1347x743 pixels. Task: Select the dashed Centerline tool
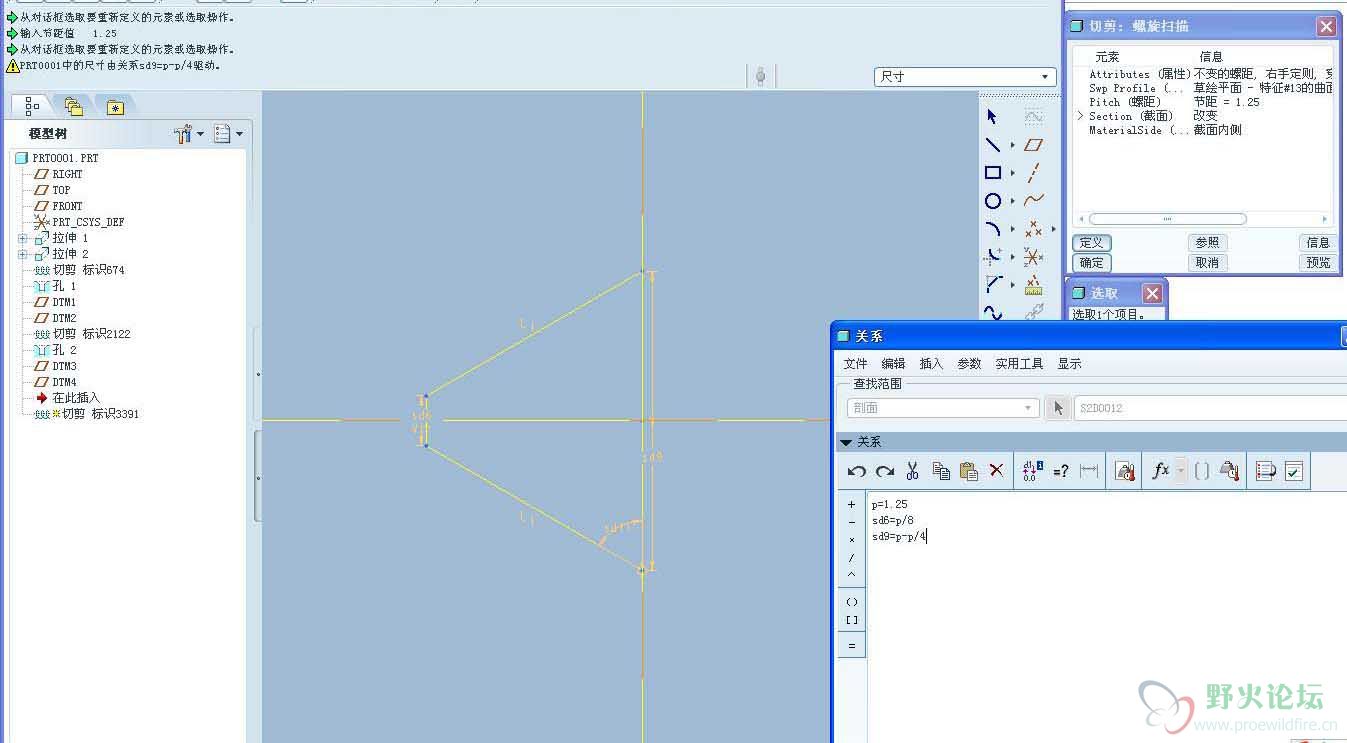pos(1034,173)
